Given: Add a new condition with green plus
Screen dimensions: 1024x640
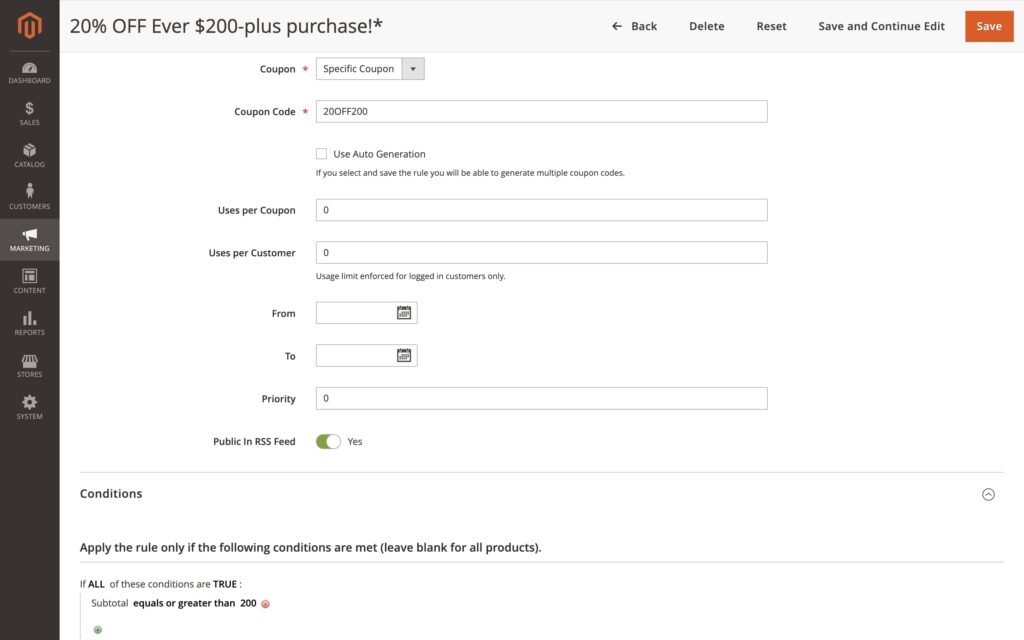Looking at the screenshot, I should pyautogui.click(x=98, y=630).
